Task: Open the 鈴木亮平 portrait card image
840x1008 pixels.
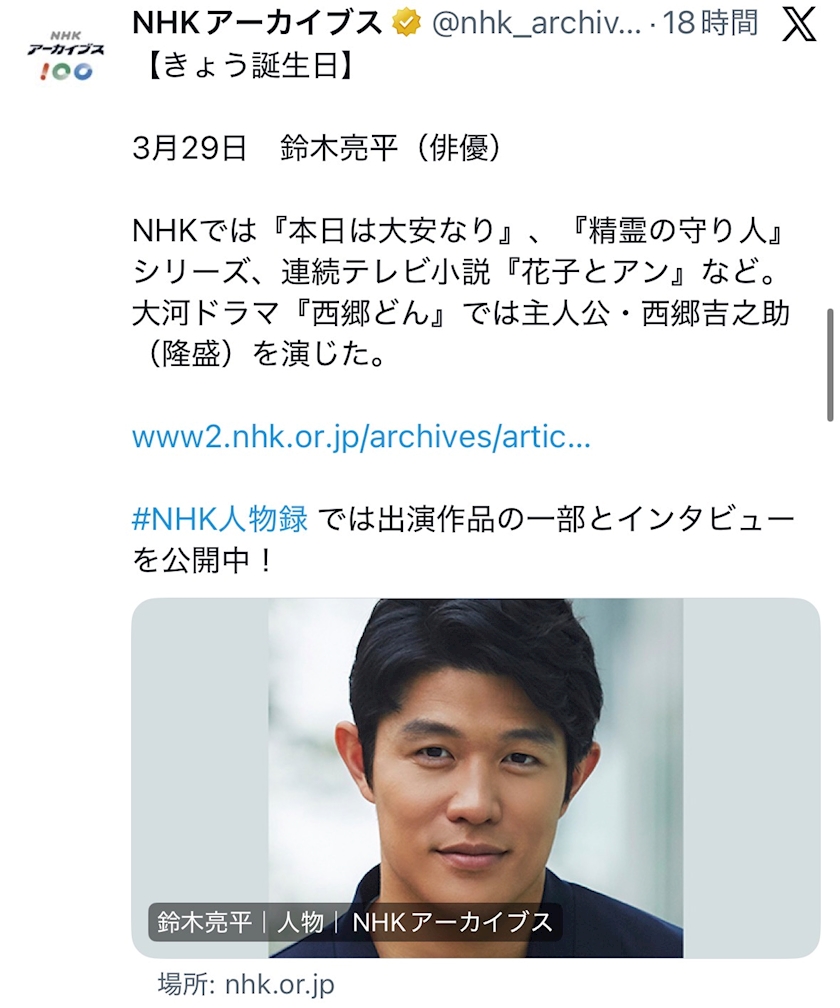Action: point(476,778)
